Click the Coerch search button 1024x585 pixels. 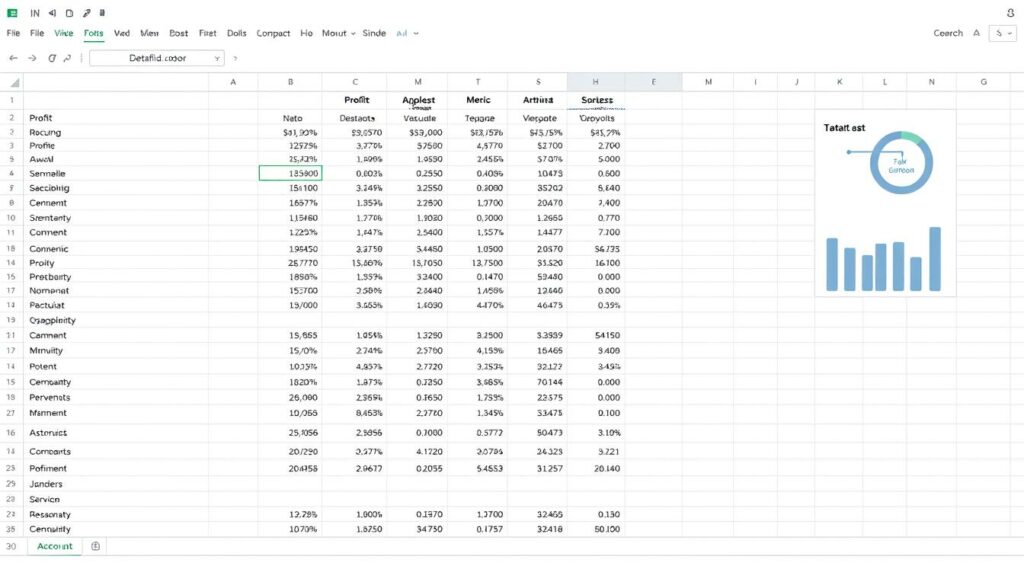(x=948, y=33)
